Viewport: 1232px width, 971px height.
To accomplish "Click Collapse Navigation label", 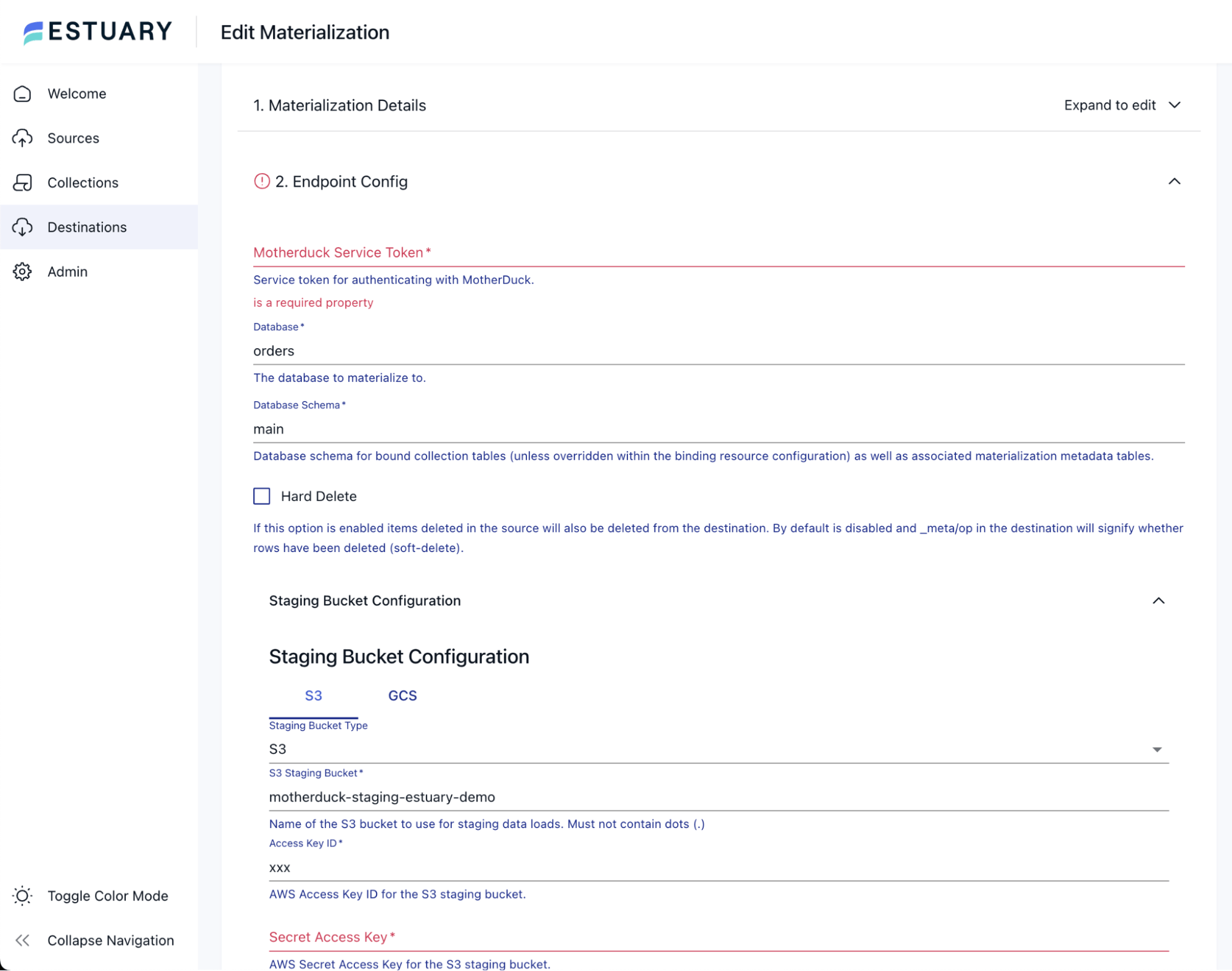I will 111,941.
